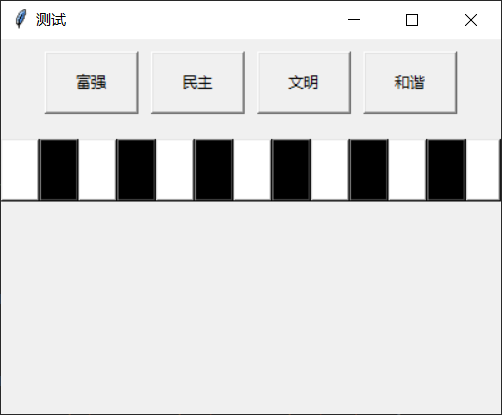Click the 富强 button
Viewport: 502px width, 415px height.
92,83
